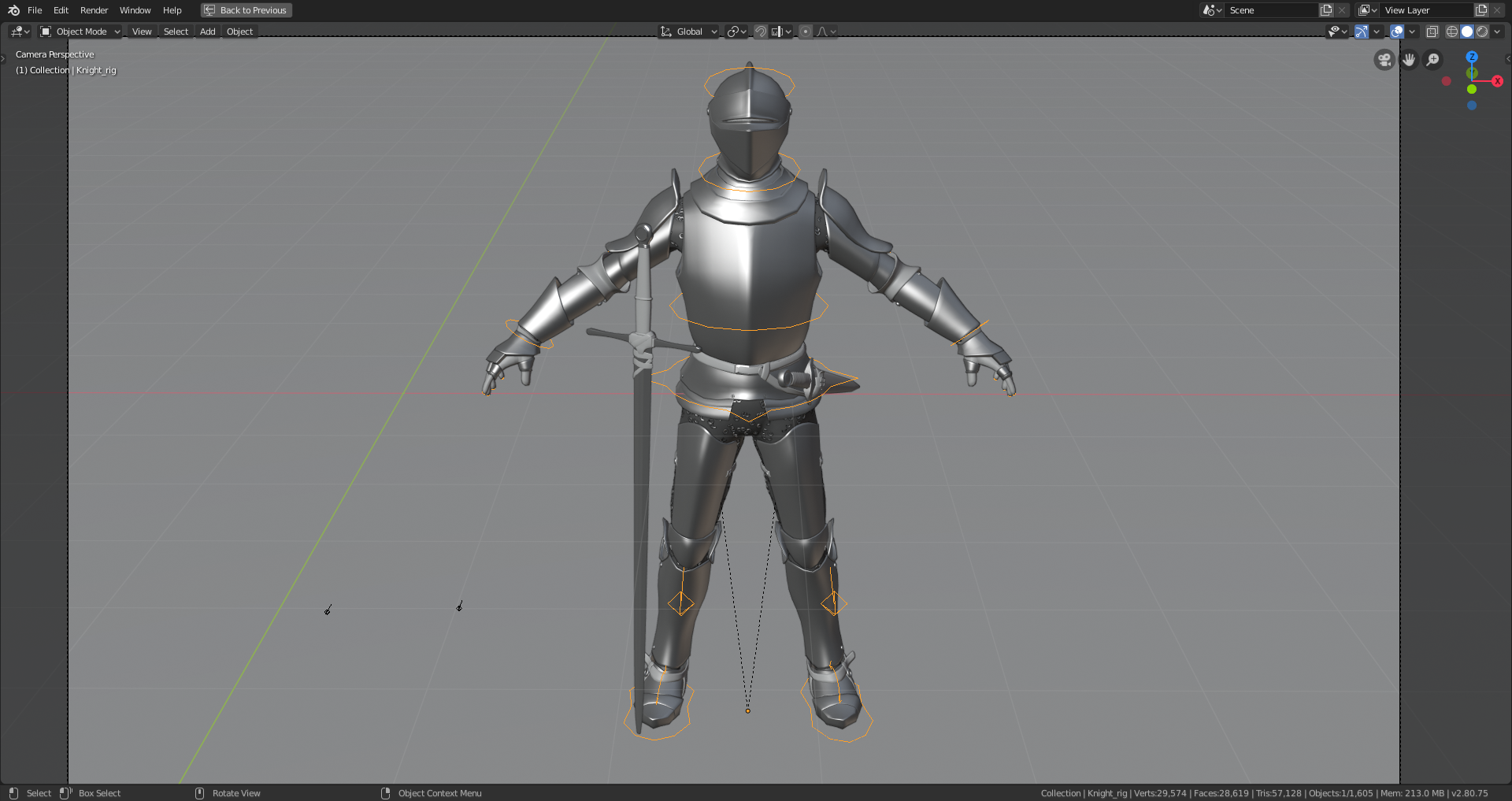Click the Back to Previous button
Viewport: 1512px width, 801px height.
click(x=246, y=10)
